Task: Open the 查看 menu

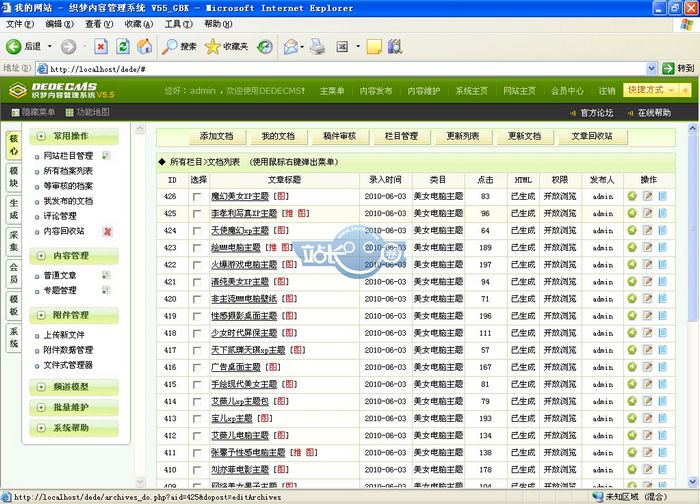Action: pos(99,24)
